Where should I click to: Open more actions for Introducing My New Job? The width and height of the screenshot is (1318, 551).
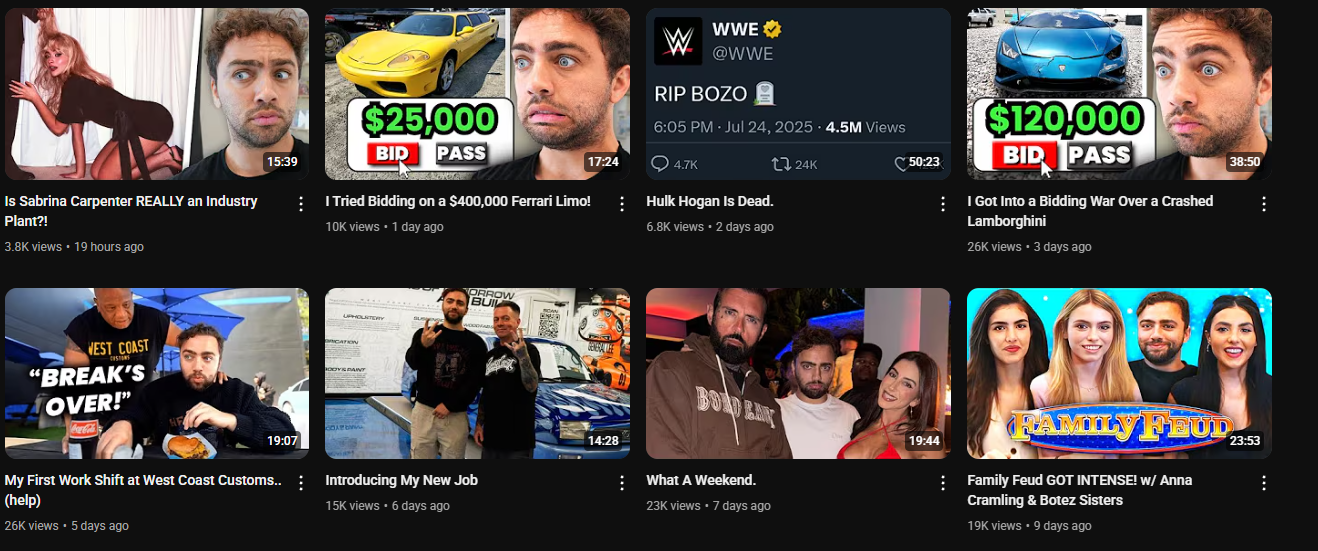pos(622,483)
